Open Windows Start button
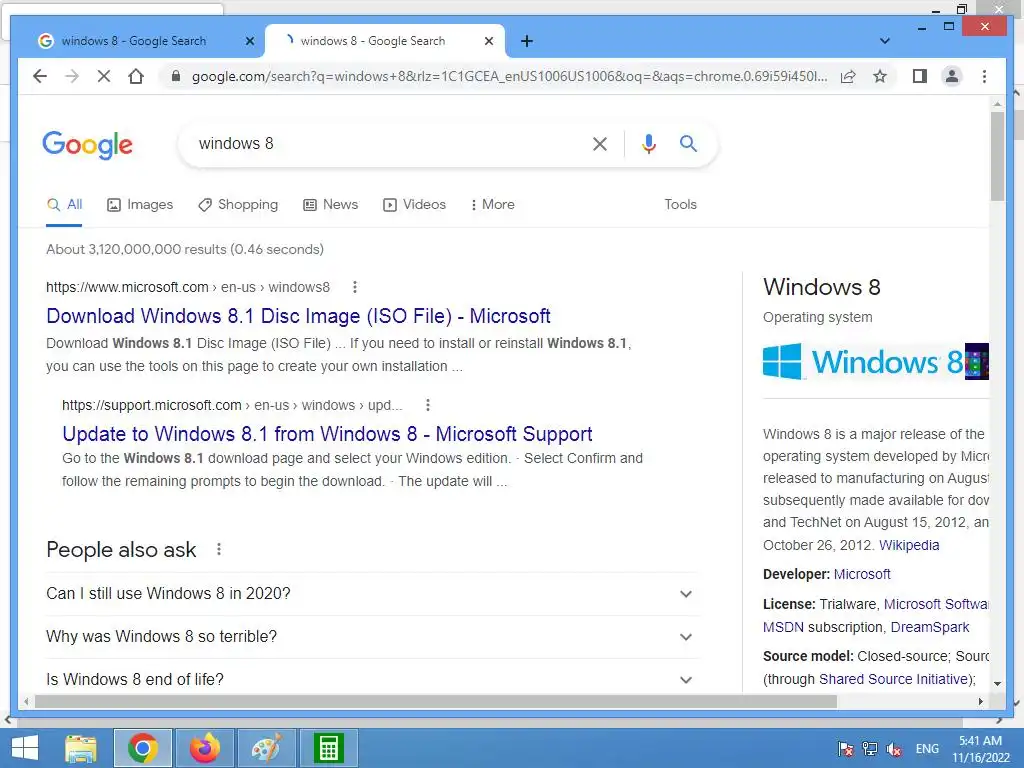The height and width of the screenshot is (768, 1024). [x=25, y=748]
